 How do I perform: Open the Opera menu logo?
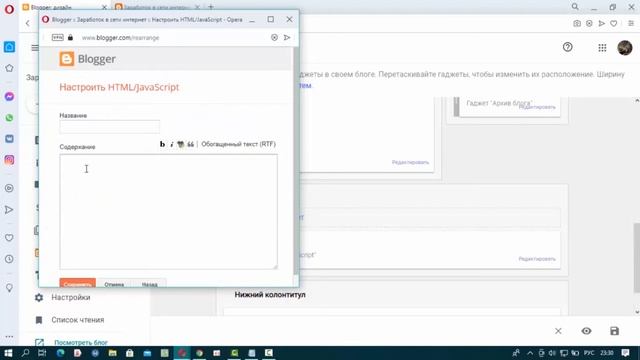(9, 9)
